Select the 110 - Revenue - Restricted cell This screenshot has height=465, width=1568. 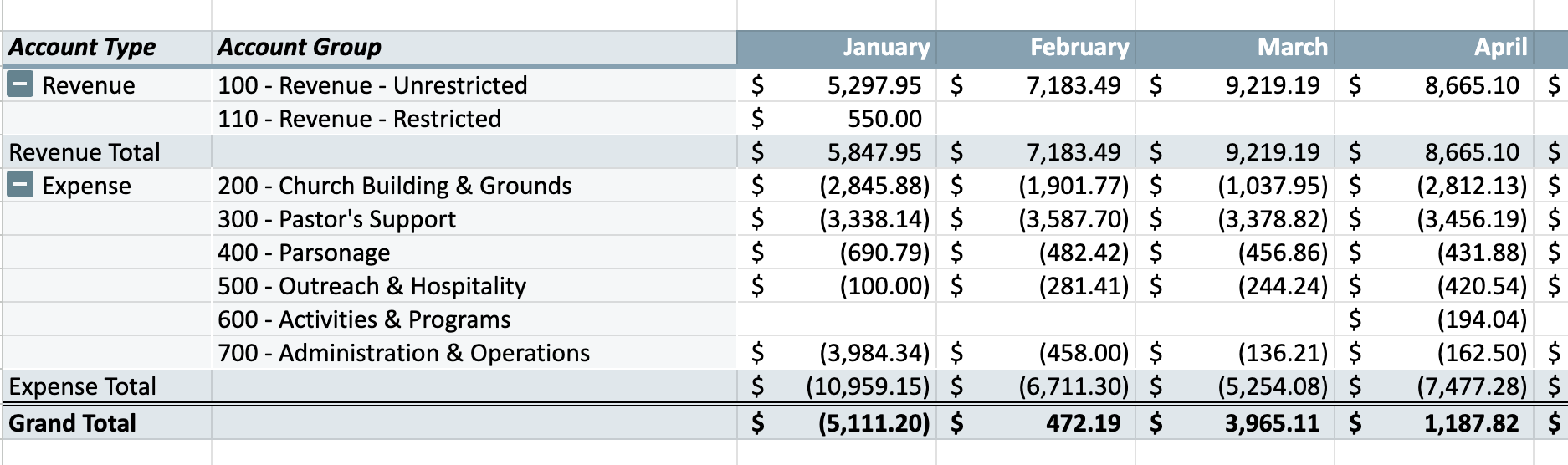[x=360, y=119]
